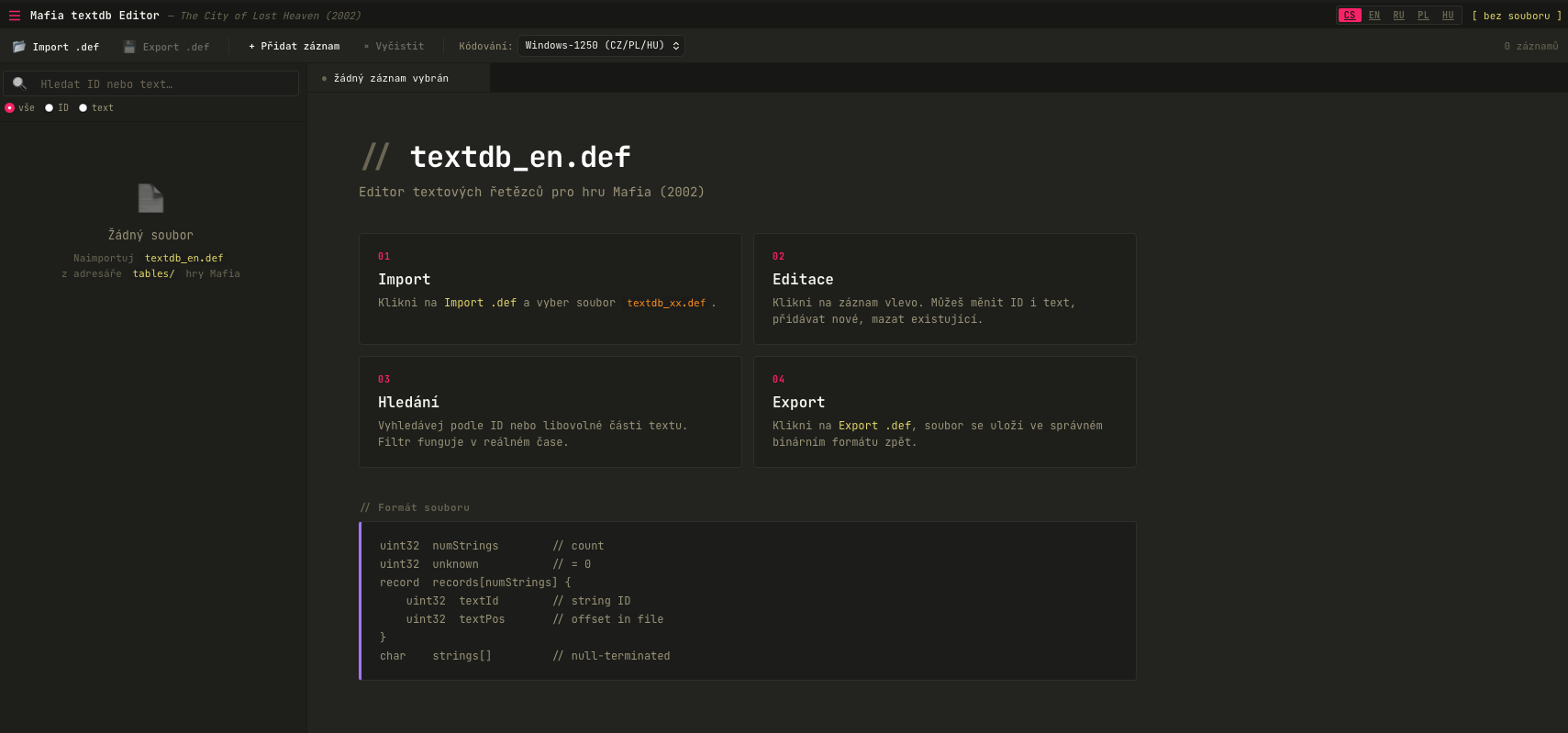Screen dimensions: 1568x733
Task: Select the 'vše' radio filter
Action: [10, 108]
